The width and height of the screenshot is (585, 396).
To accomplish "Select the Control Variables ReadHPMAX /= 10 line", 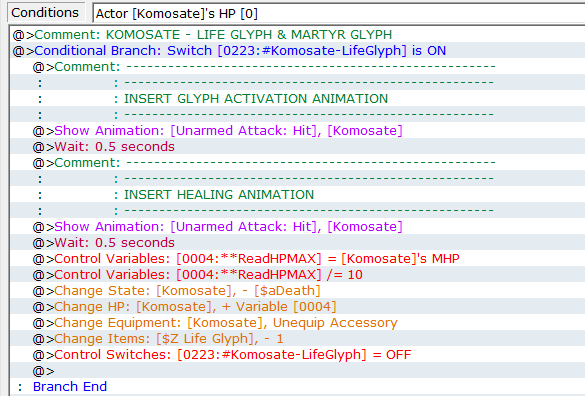I will 298,275.
